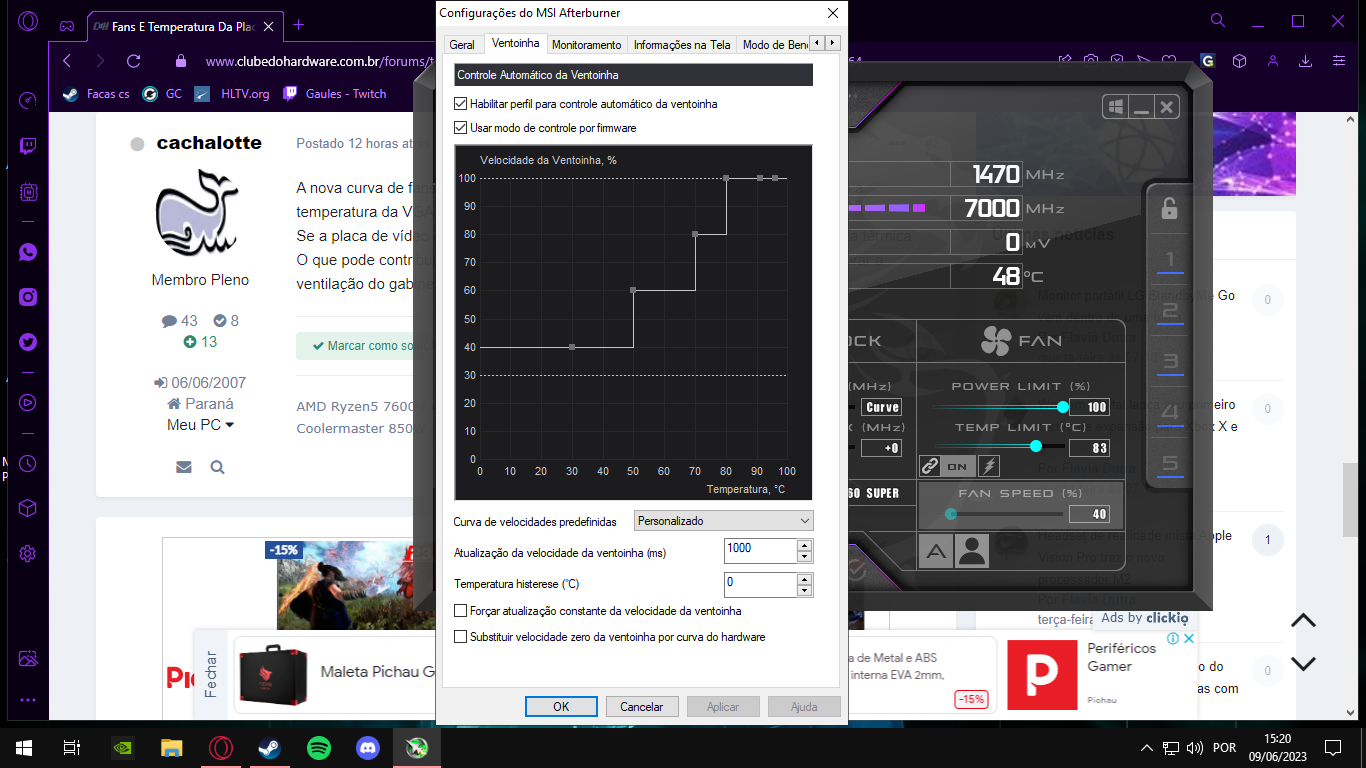Click the user-defined fan profile icon
Viewport: 1366px width, 768px height.
tap(972, 551)
